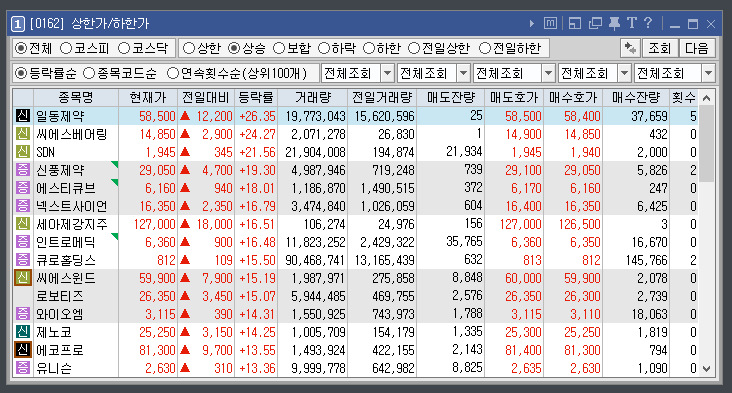The height and width of the screenshot is (393, 732).
Task: Click the boxed 'm' icon in the title bar
Action: (x=550, y=23)
